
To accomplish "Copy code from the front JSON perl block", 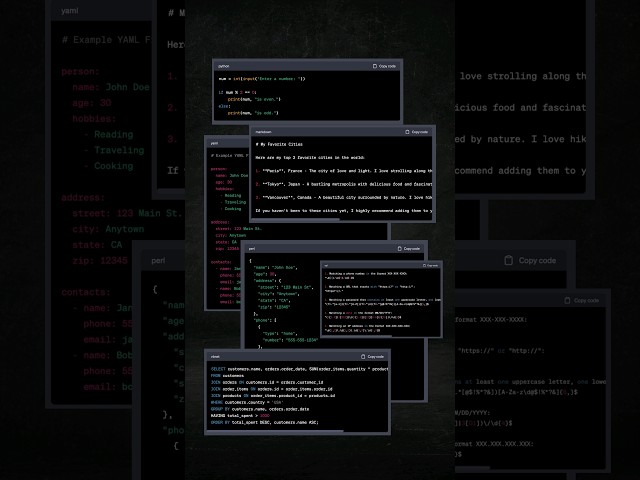I will pos(409,249).
